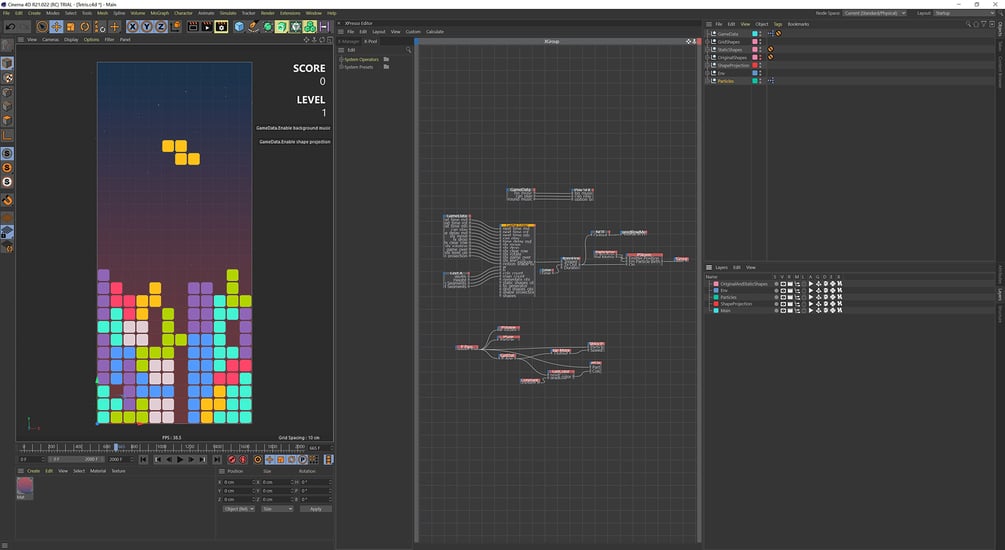Screen dimensions: 1005x550
Task: Click XPresso pool search magnifier icon
Action: (408, 50)
